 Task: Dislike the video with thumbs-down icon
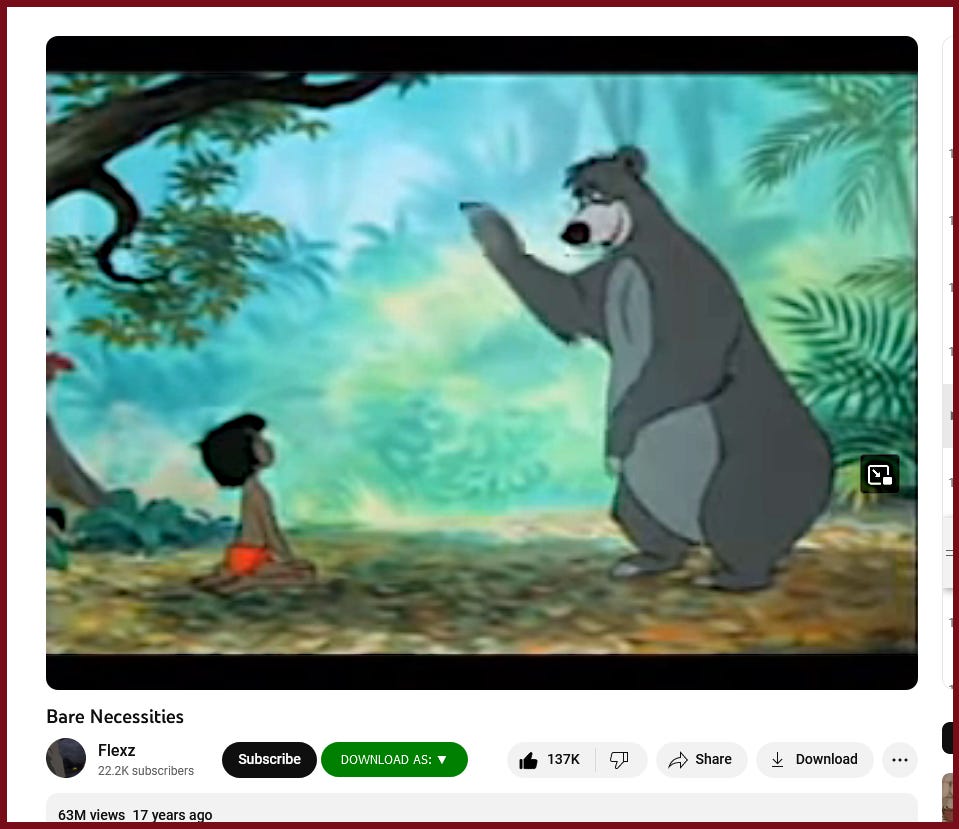coord(620,760)
